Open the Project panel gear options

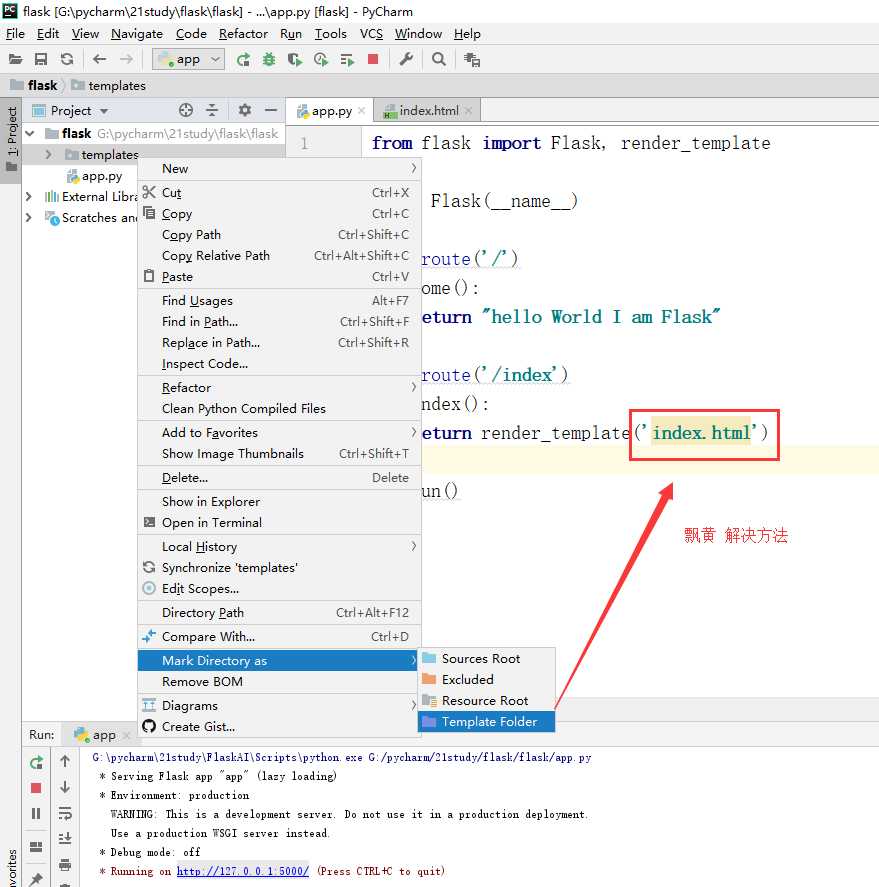[x=244, y=110]
